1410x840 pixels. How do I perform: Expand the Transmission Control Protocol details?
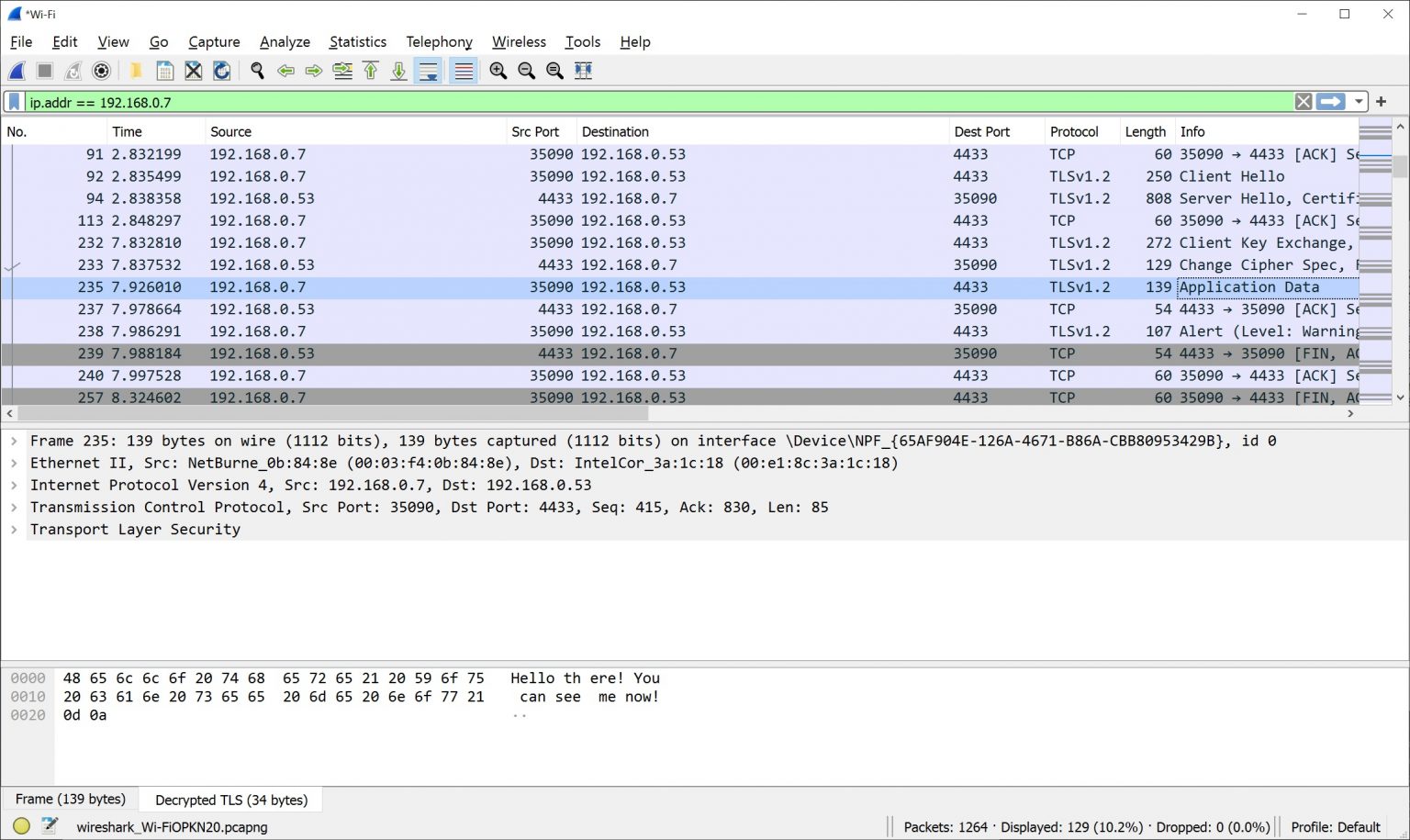tap(13, 507)
